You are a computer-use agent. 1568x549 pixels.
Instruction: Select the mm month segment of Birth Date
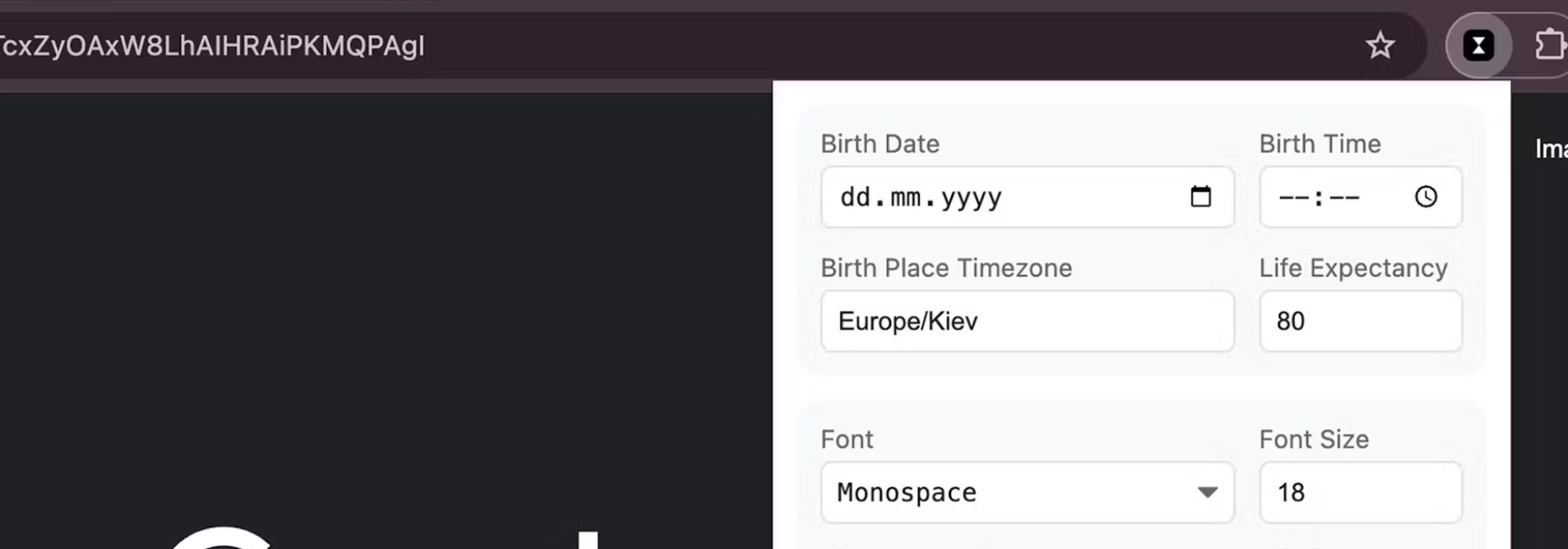tap(905, 198)
